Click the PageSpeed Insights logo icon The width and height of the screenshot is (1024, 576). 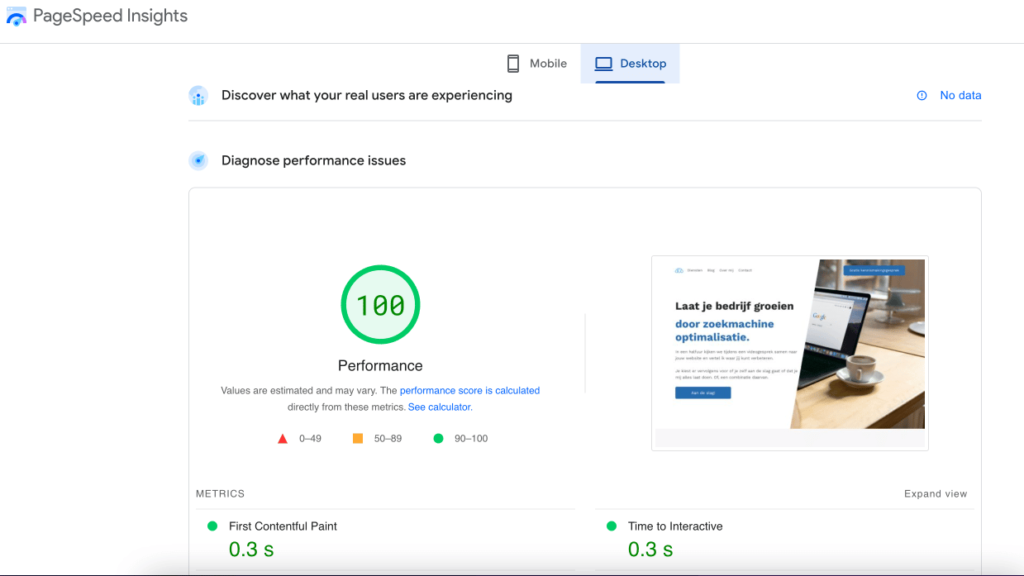tap(16, 17)
